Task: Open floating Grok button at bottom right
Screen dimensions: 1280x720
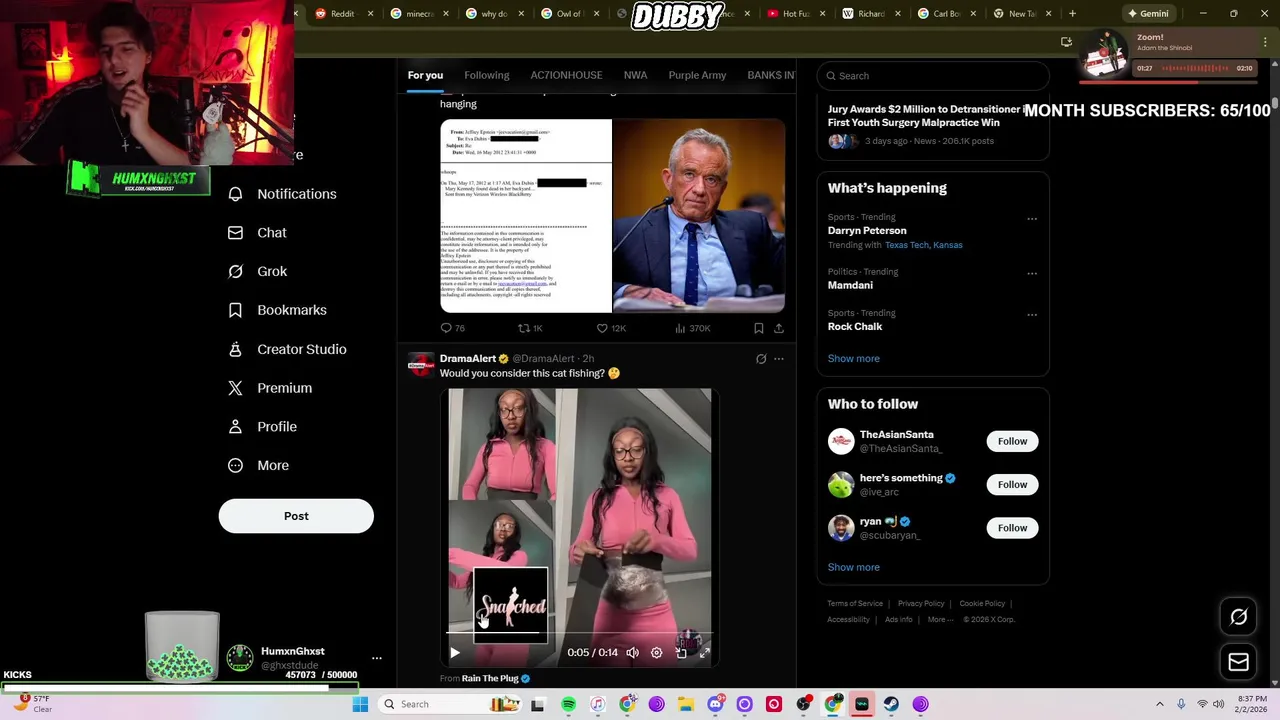Action: tap(1238, 617)
